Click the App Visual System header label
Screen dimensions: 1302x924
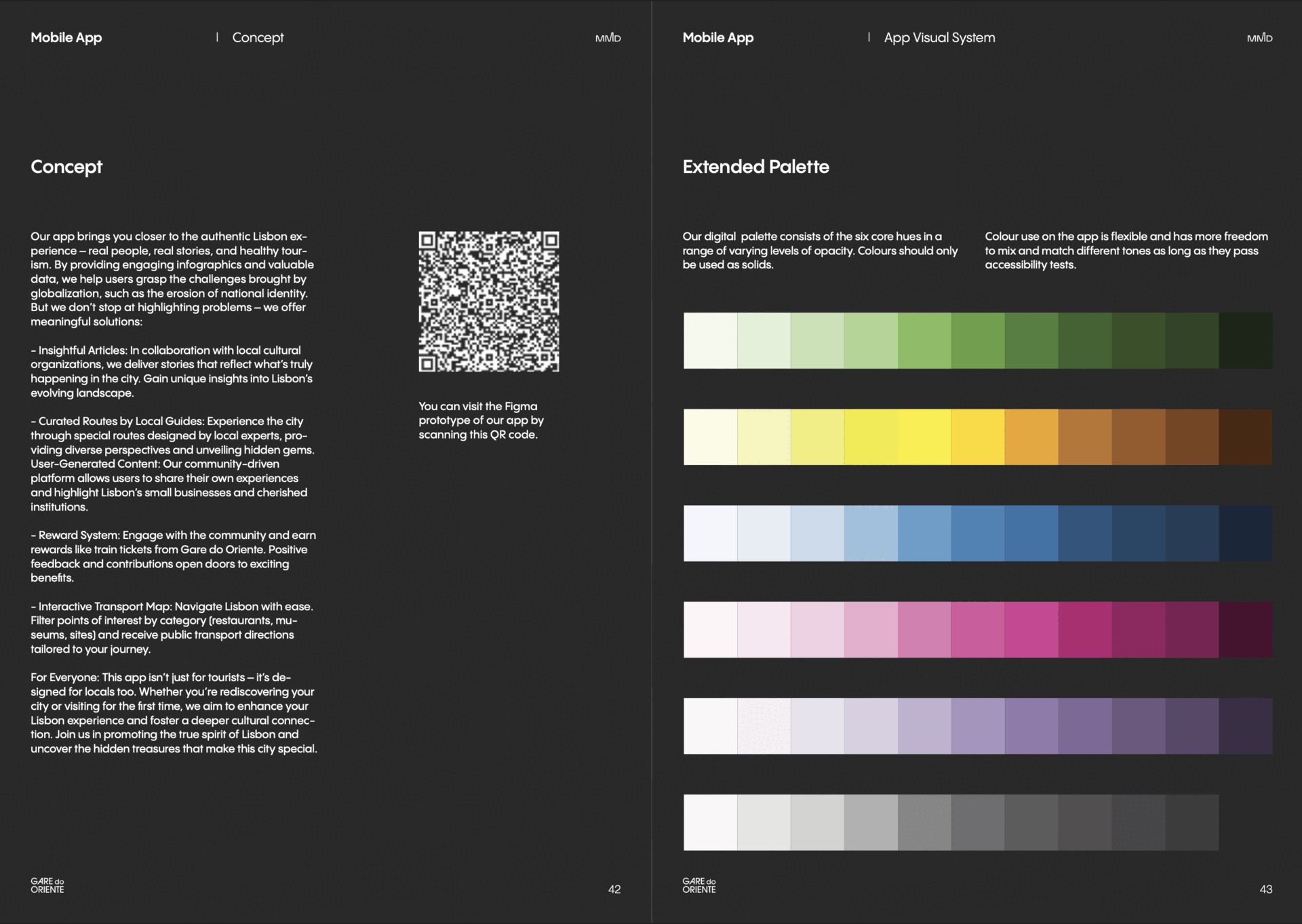pyautogui.click(x=939, y=38)
